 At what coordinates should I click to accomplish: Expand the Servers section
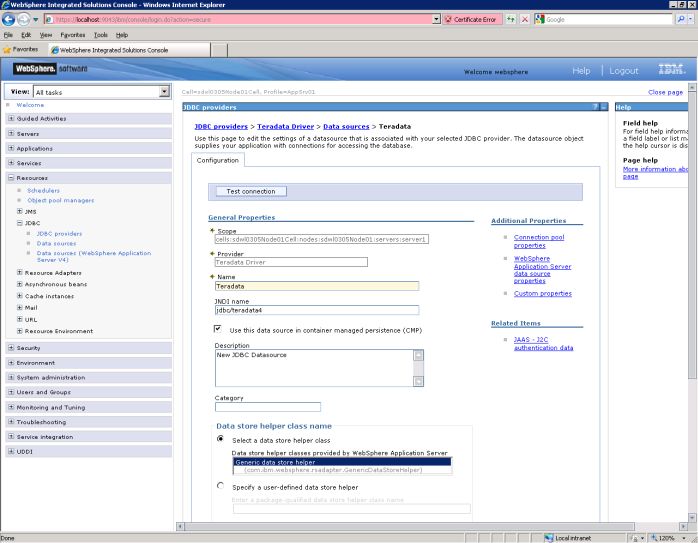(11, 133)
